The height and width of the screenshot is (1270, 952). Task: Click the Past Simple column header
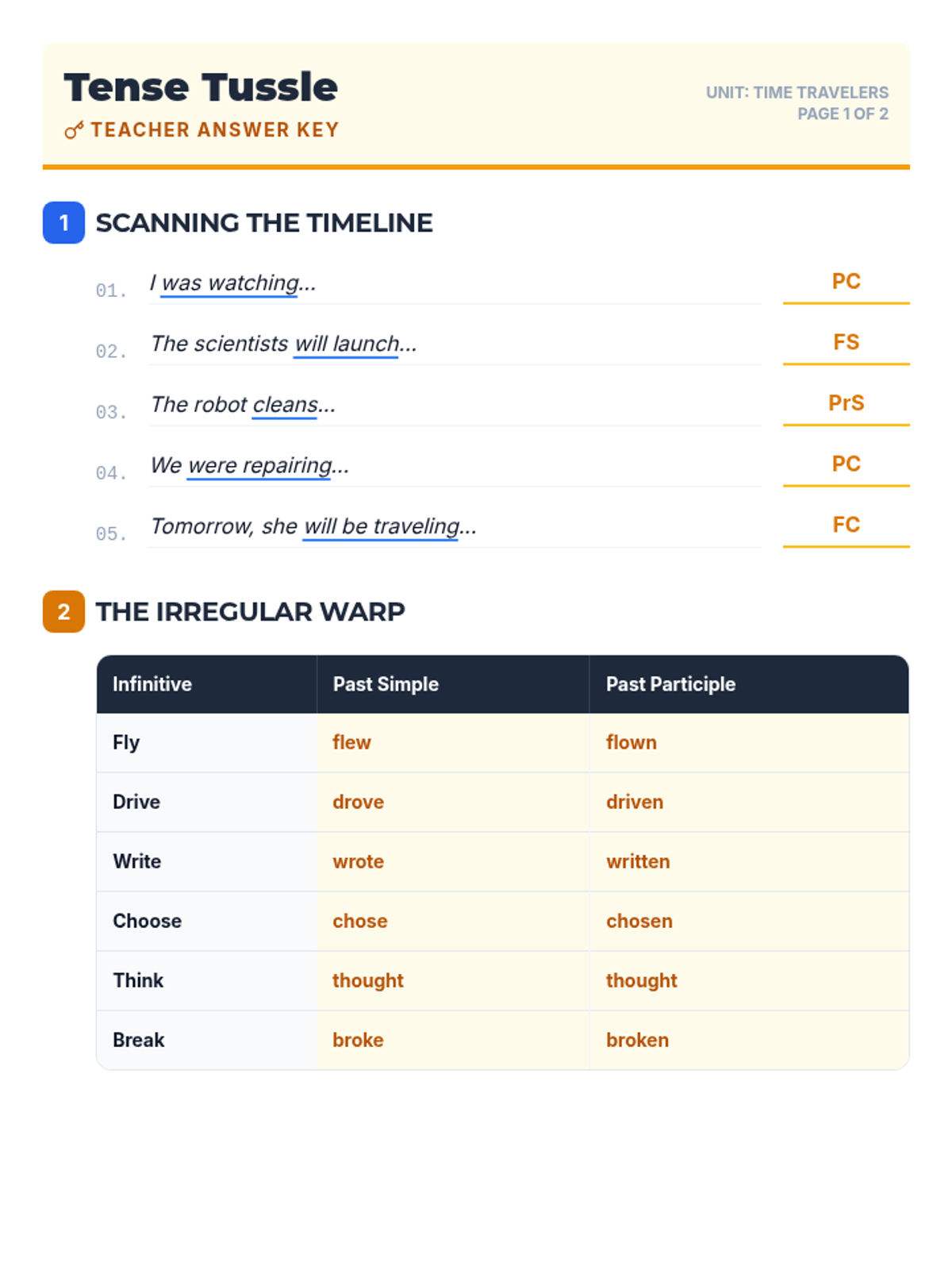[386, 684]
